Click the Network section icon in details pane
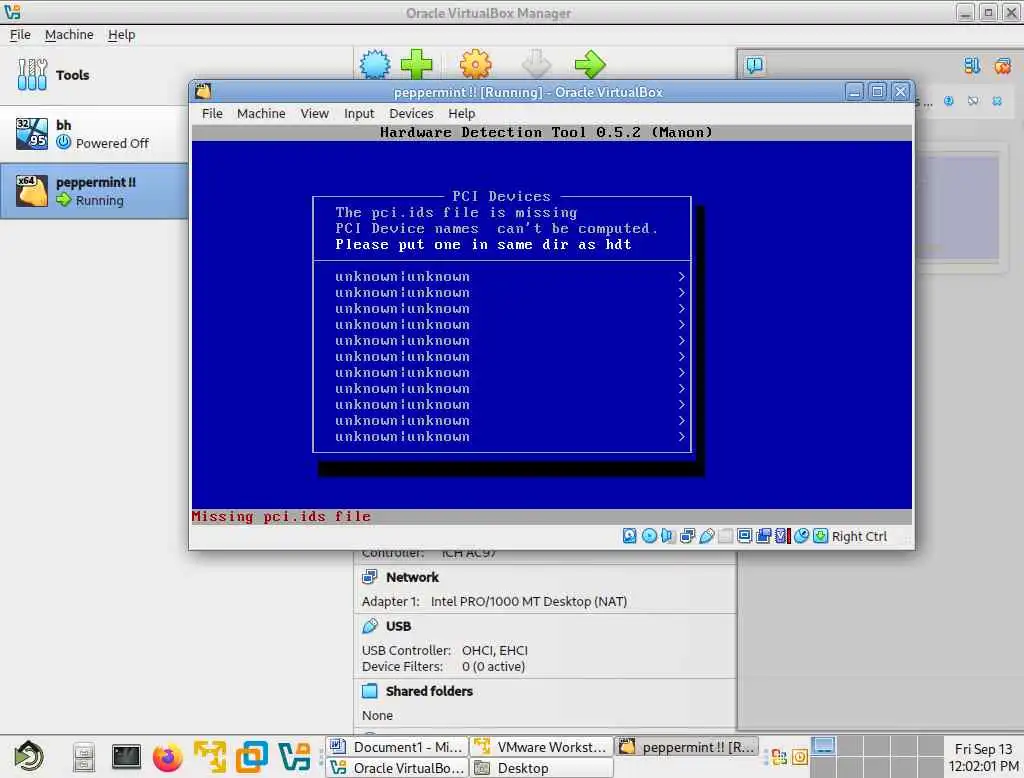The width and height of the screenshot is (1024, 778). click(370, 577)
